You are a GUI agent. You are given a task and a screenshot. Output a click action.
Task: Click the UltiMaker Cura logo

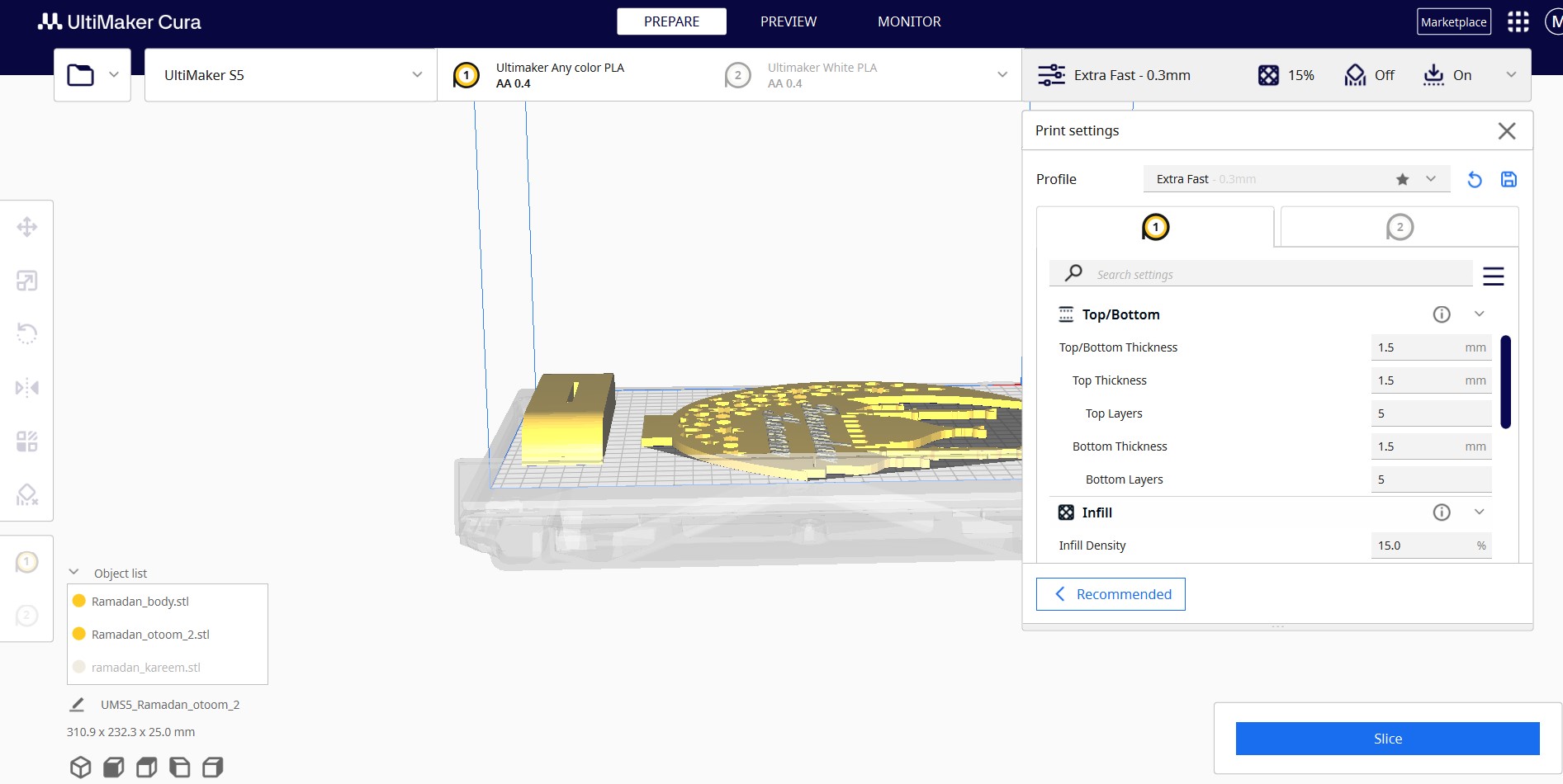click(120, 22)
